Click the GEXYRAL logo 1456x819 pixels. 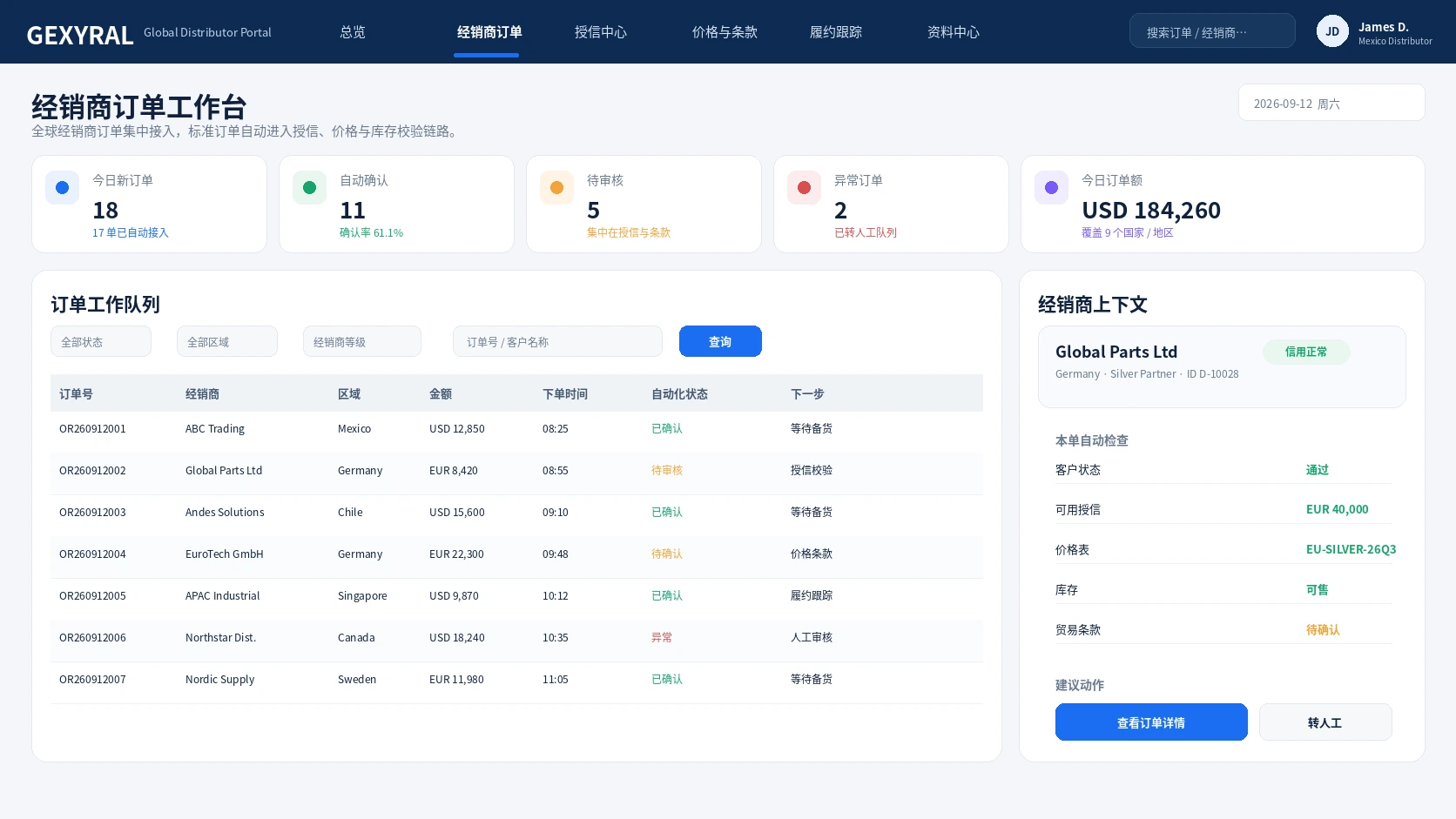[80, 35]
